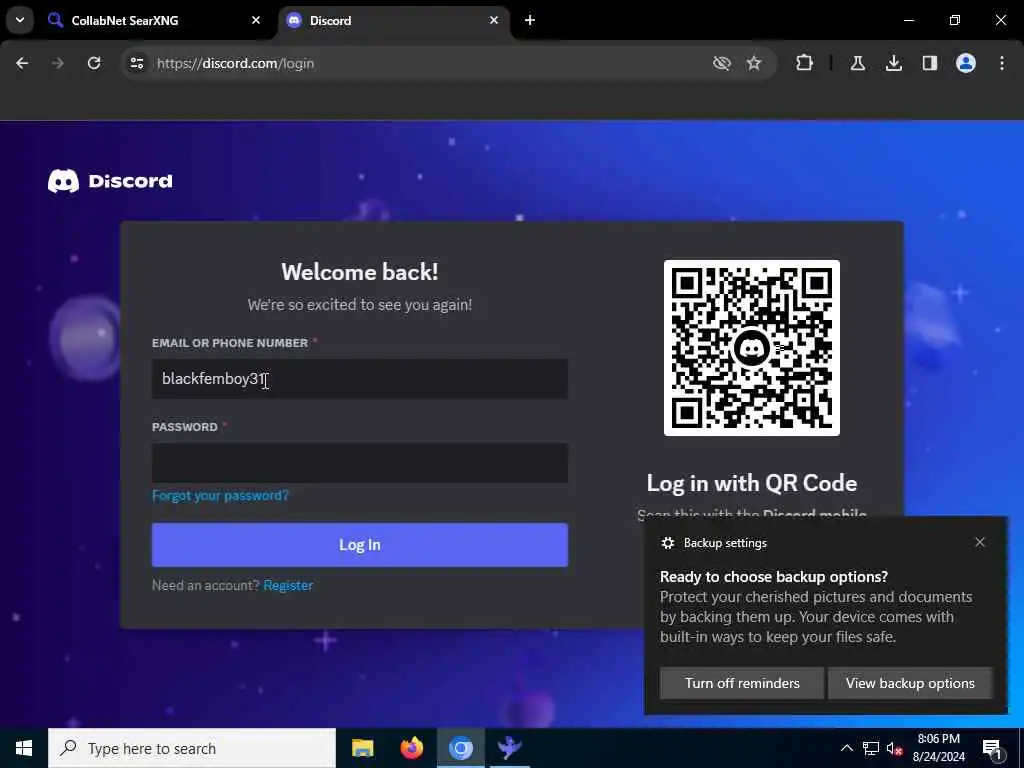The image size is (1024, 768).
Task: Click the blue bird taskbar app
Action: [x=509, y=748]
